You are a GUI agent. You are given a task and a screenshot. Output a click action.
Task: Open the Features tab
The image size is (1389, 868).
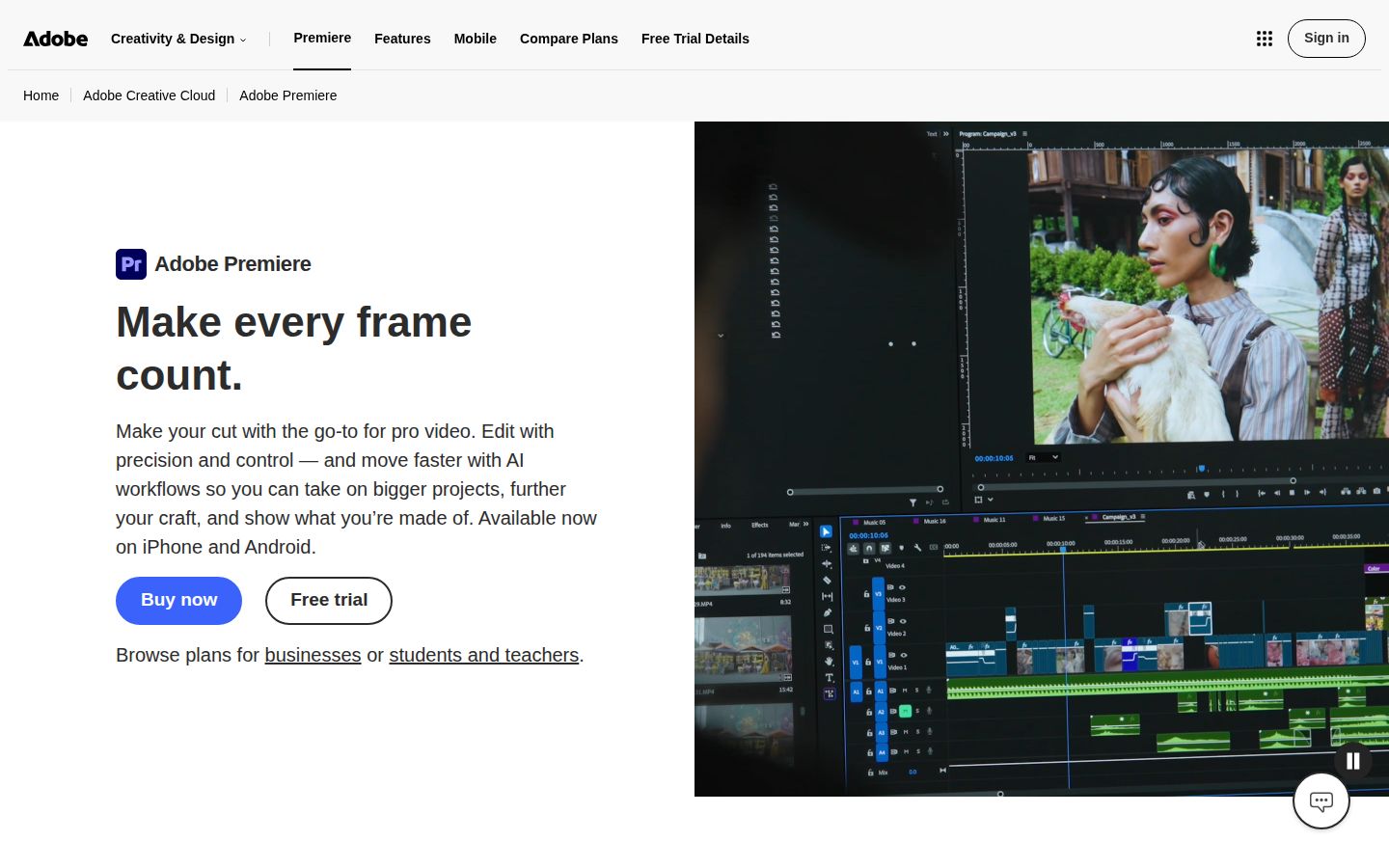click(x=402, y=39)
